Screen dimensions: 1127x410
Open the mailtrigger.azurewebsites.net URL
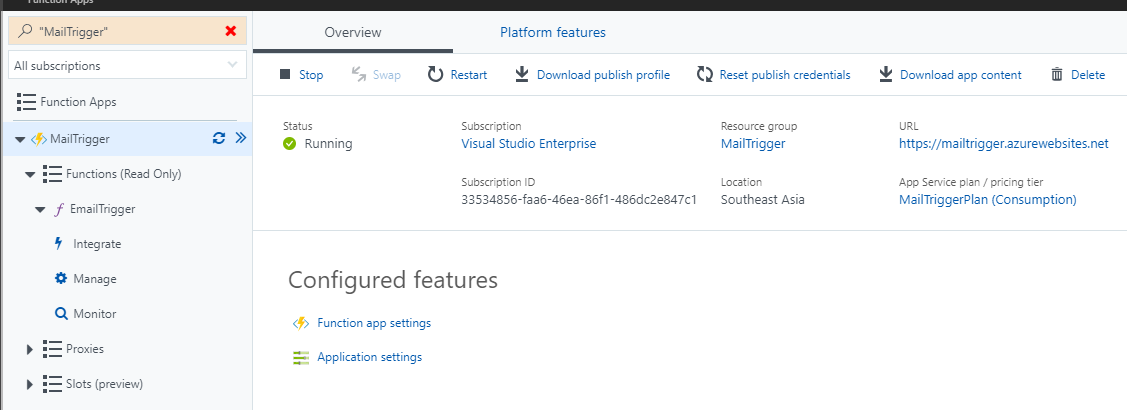[x=1003, y=143]
